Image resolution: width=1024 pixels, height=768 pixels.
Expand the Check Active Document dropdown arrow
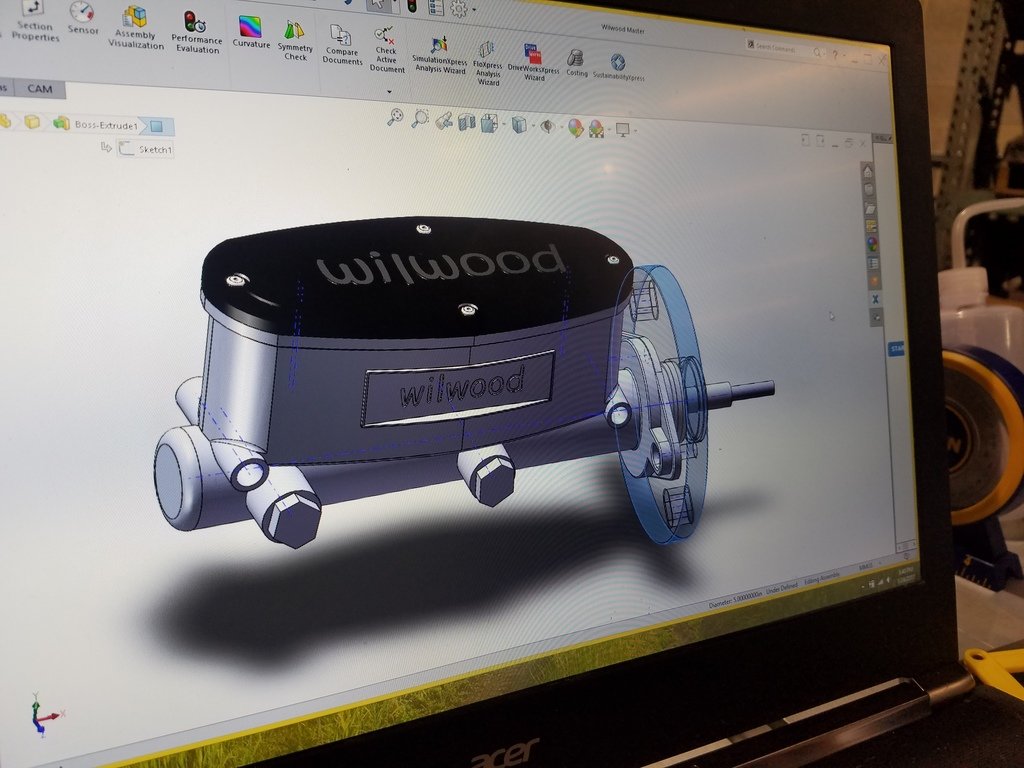tap(389, 91)
